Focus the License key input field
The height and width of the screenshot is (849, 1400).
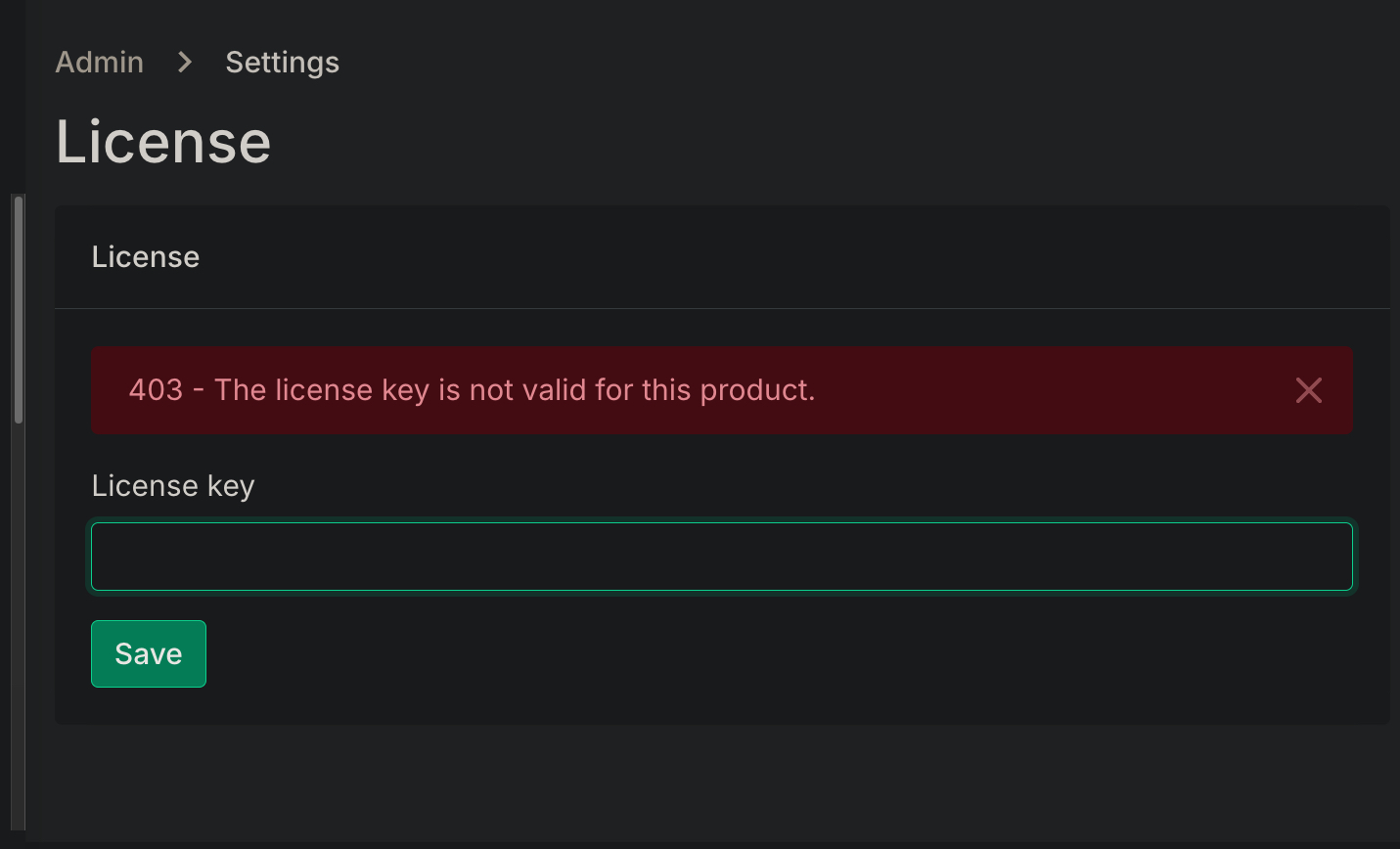tap(721, 557)
